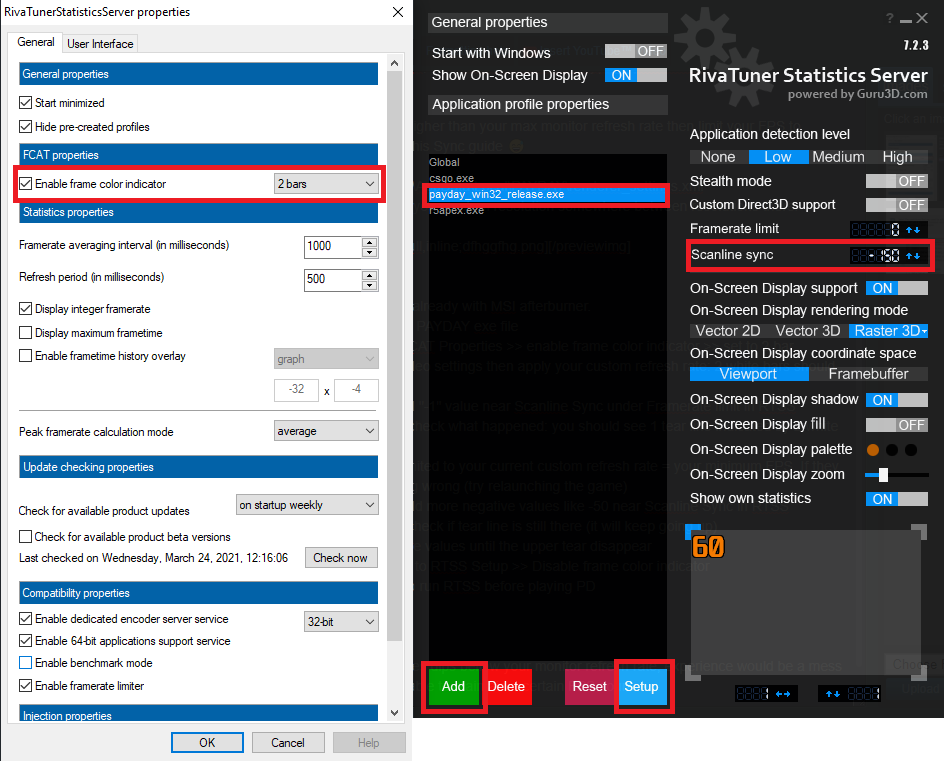
Task: Select the General tab
Action: (x=36, y=42)
